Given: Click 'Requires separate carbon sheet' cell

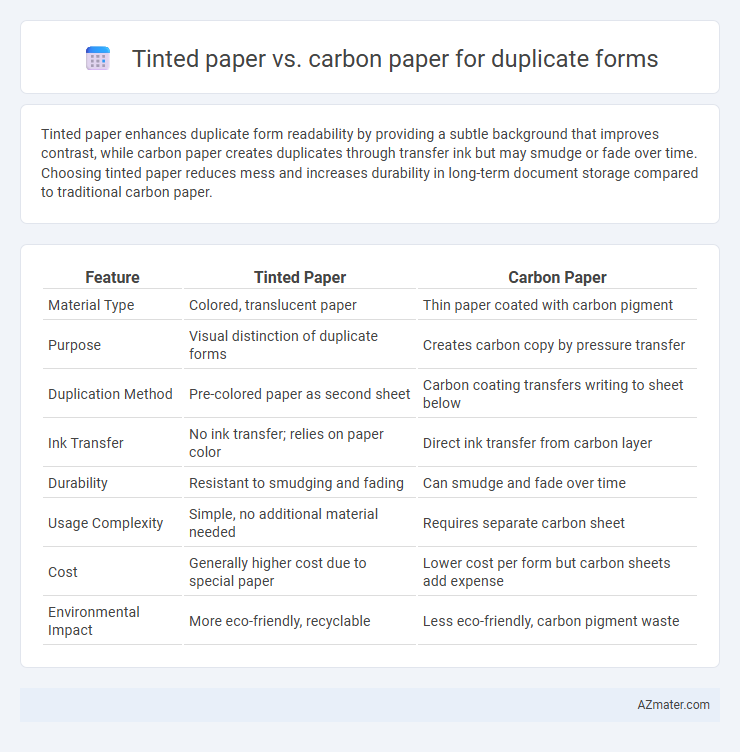Looking at the screenshot, I should click(524, 523).
